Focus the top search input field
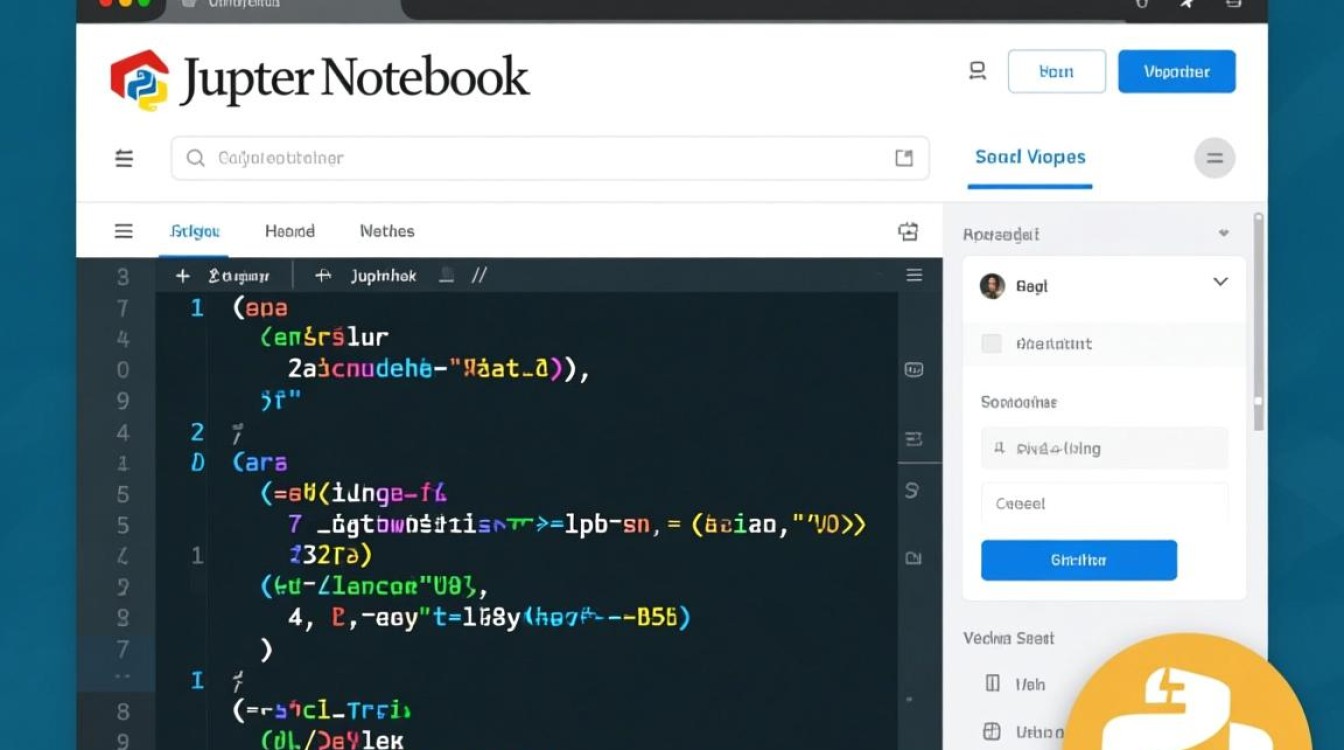Viewport: 1344px width, 750px height. click(550, 158)
